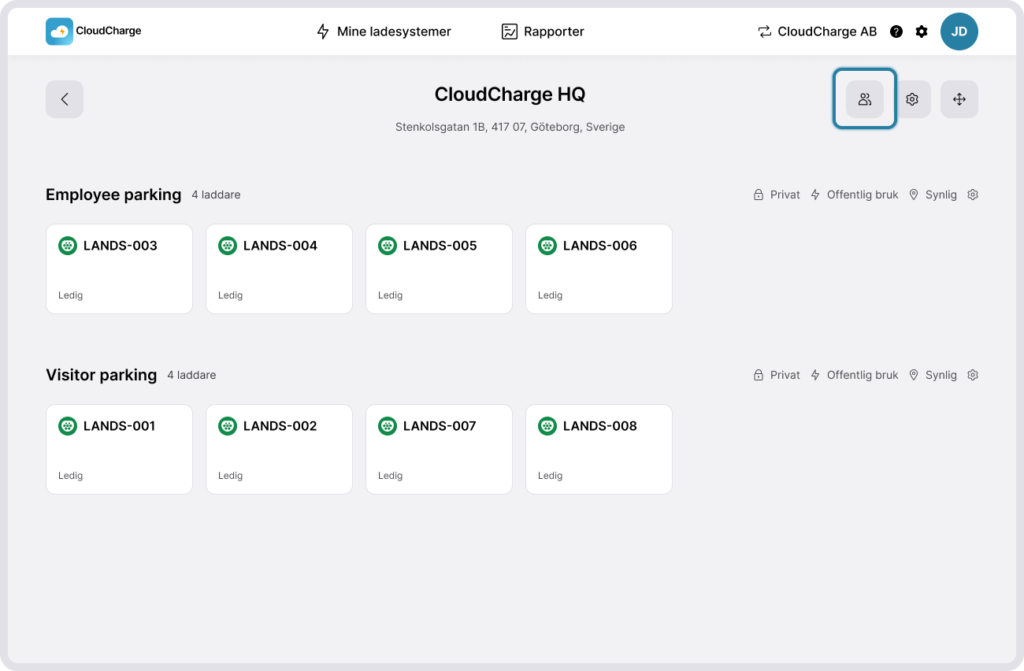This screenshot has height=671, width=1024.
Task: Open the users icon for CloudCharge HQ
Action: click(865, 99)
